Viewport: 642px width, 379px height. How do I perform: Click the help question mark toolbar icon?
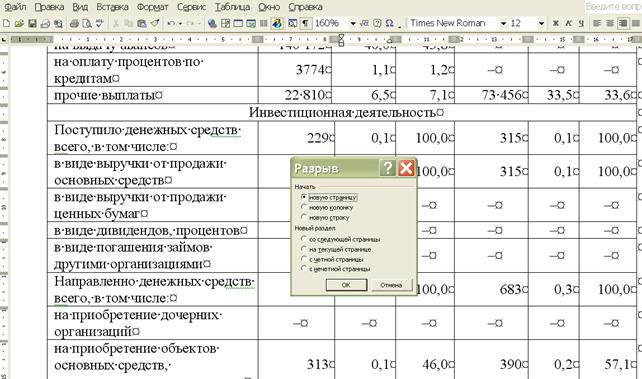pos(377,24)
